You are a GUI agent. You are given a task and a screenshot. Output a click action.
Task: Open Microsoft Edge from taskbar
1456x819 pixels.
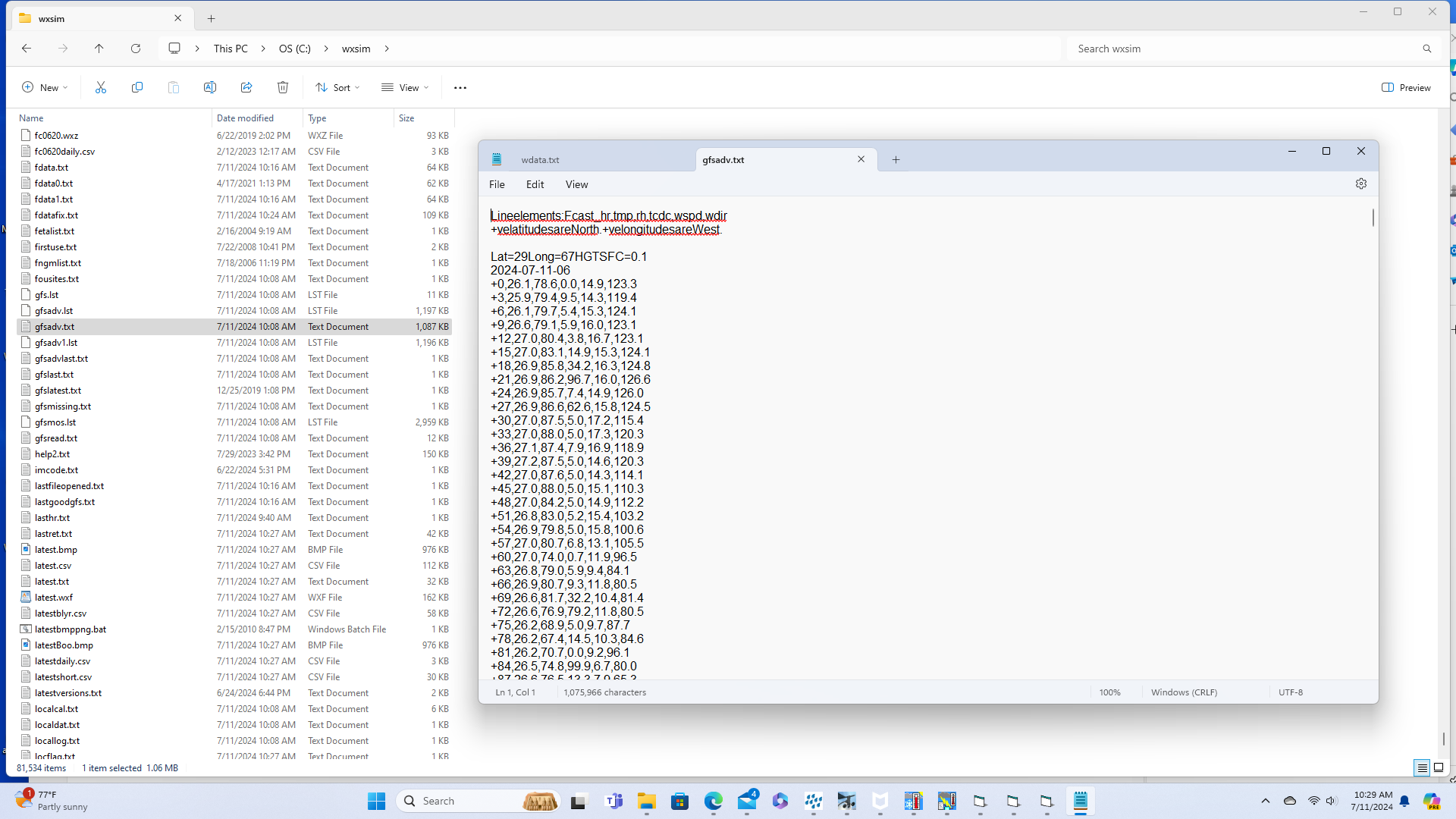tap(714, 801)
